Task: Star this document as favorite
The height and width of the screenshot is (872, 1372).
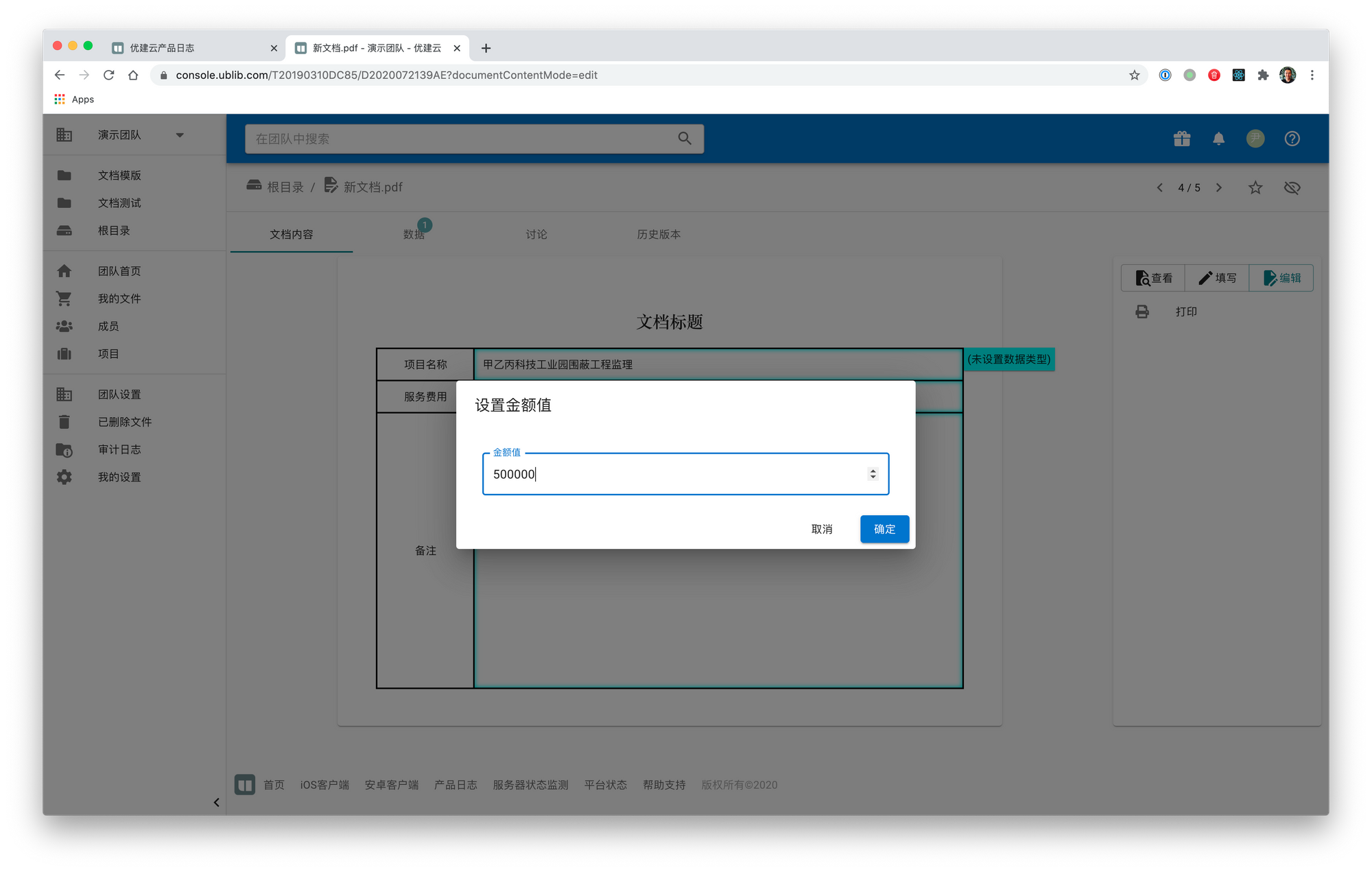Action: (x=1255, y=187)
